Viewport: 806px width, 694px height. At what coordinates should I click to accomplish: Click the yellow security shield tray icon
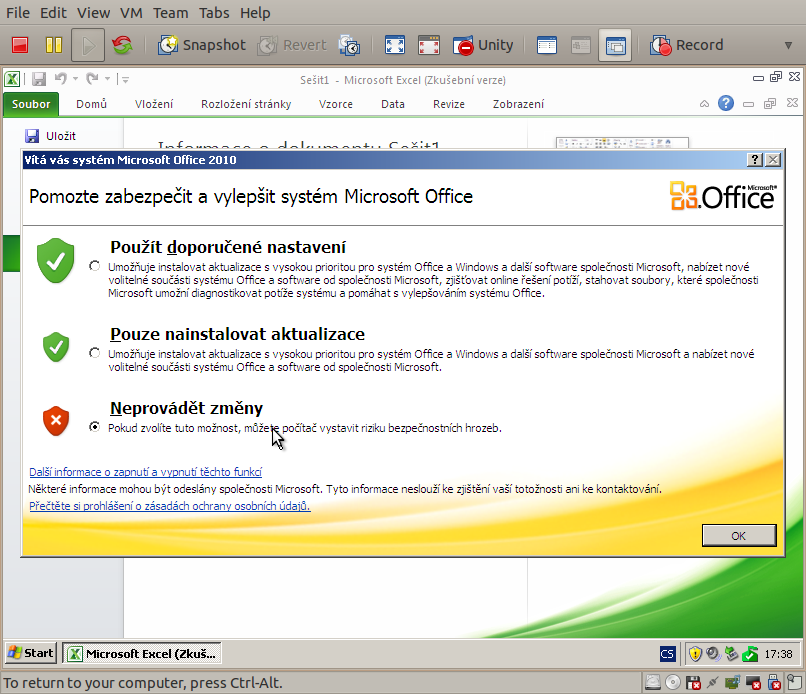pos(695,654)
